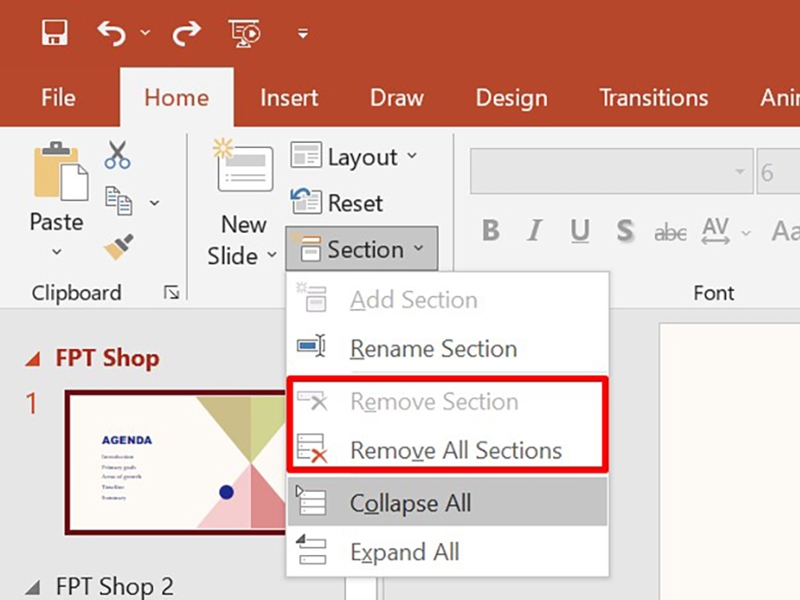The height and width of the screenshot is (600, 800).
Task: Choose Rename Section from the menu
Action: tap(447, 348)
